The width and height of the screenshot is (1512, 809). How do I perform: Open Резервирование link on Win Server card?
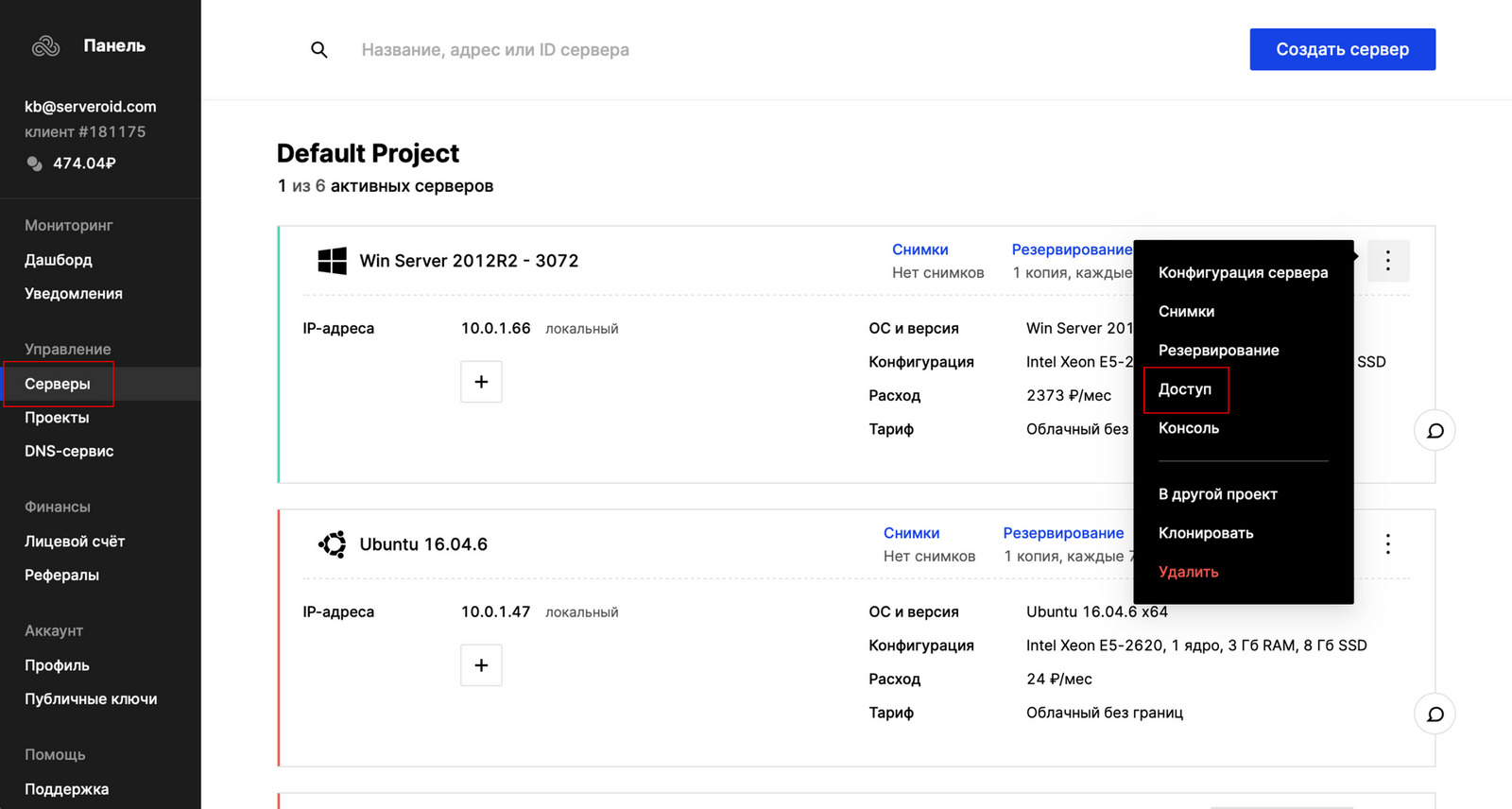pos(1072,250)
